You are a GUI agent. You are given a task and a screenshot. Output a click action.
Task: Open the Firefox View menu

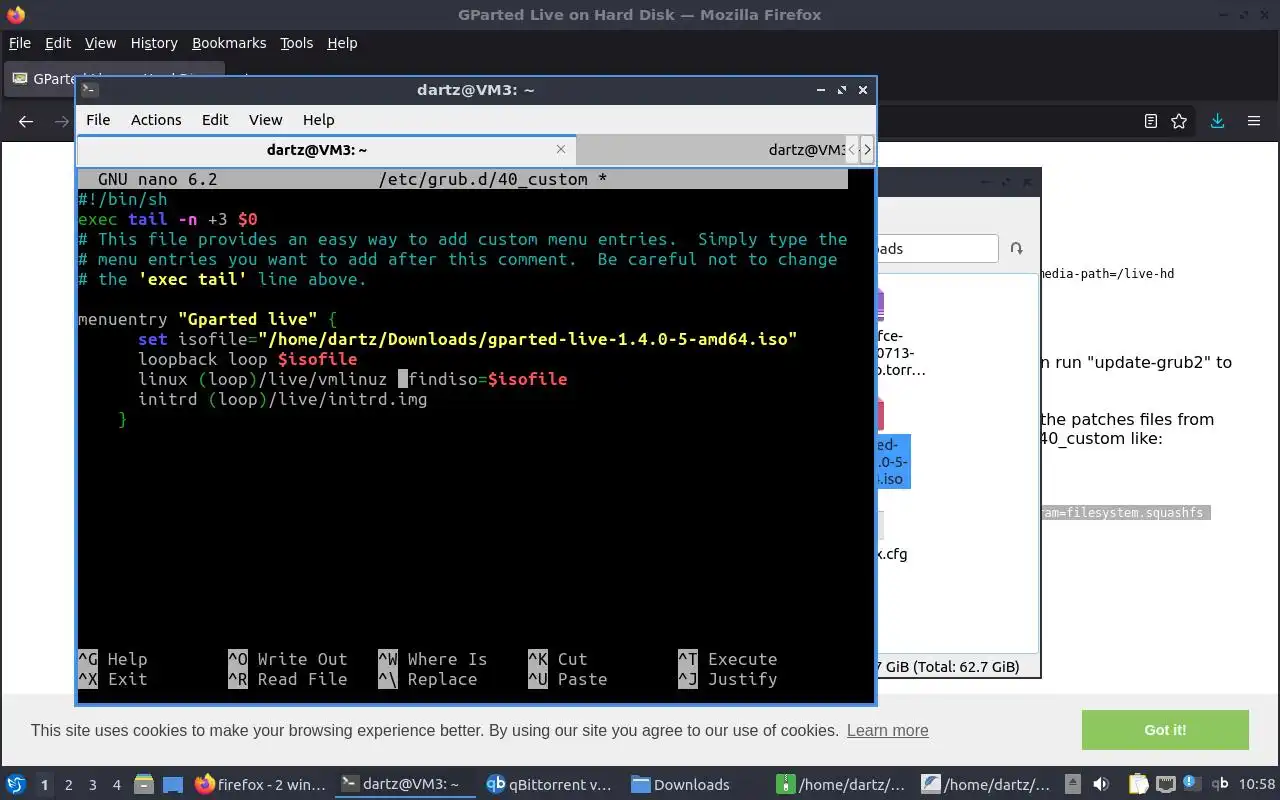(x=100, y=43)
